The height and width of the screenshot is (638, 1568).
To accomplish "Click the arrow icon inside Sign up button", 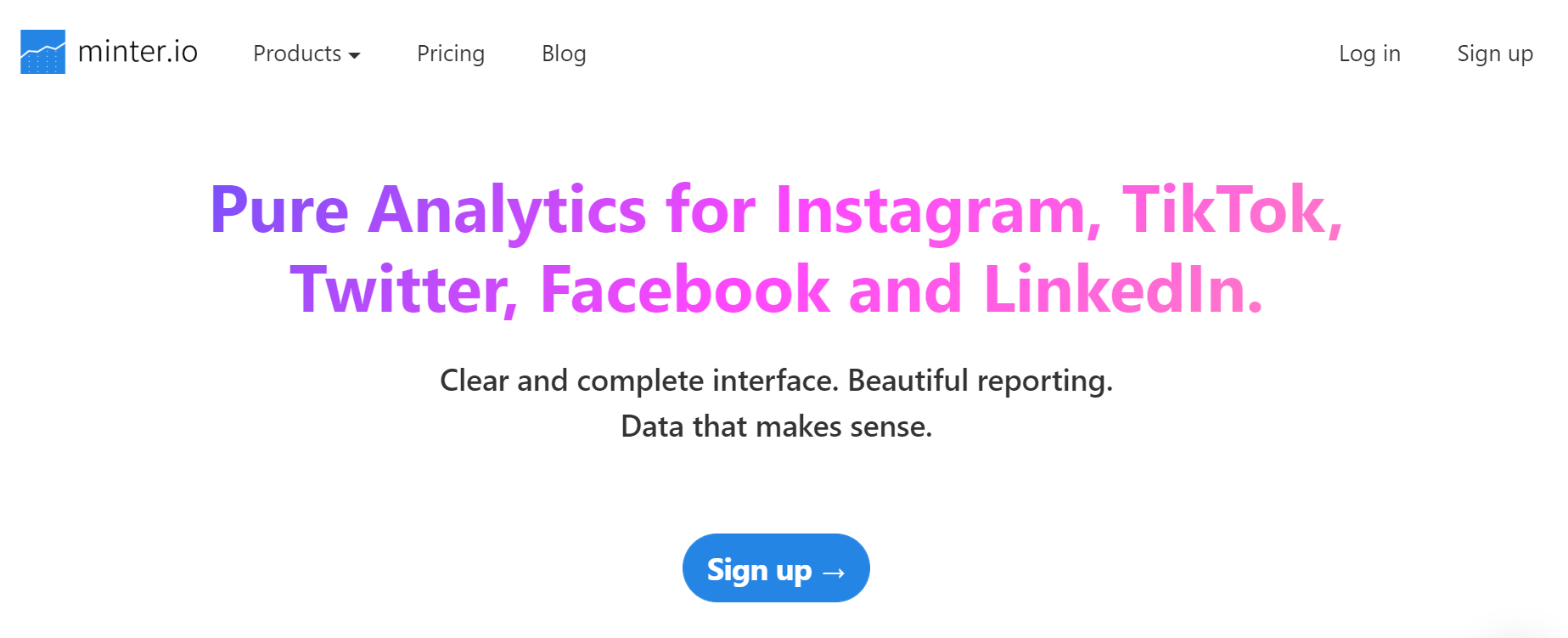I will tap(834, 573).
